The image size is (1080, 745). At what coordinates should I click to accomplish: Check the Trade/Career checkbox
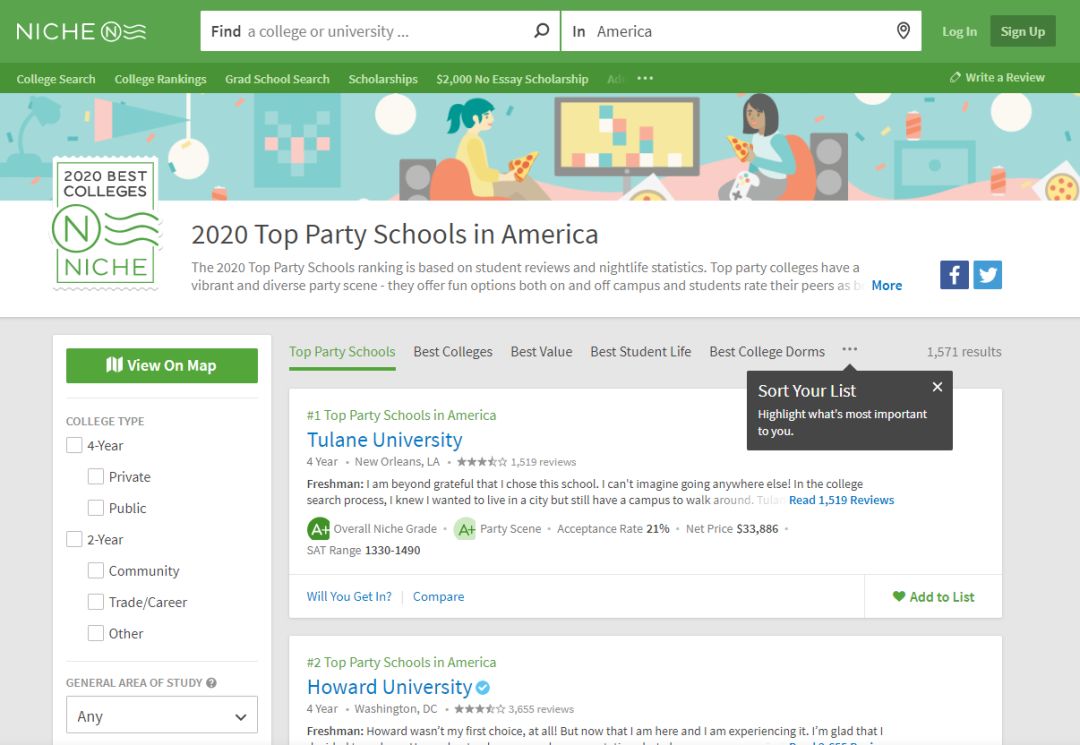96,602
